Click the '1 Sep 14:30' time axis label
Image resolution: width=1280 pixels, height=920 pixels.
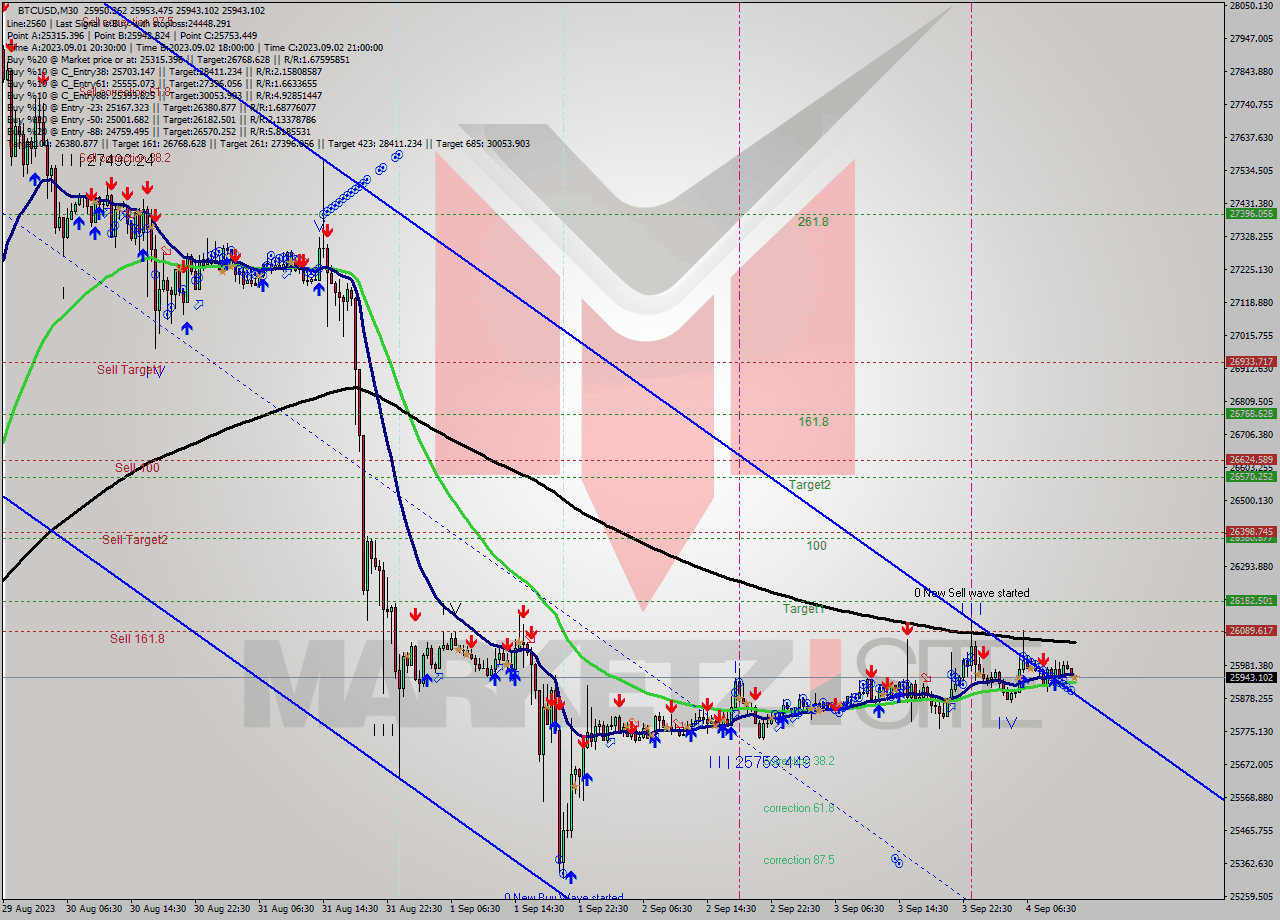[x=540, y=909]
